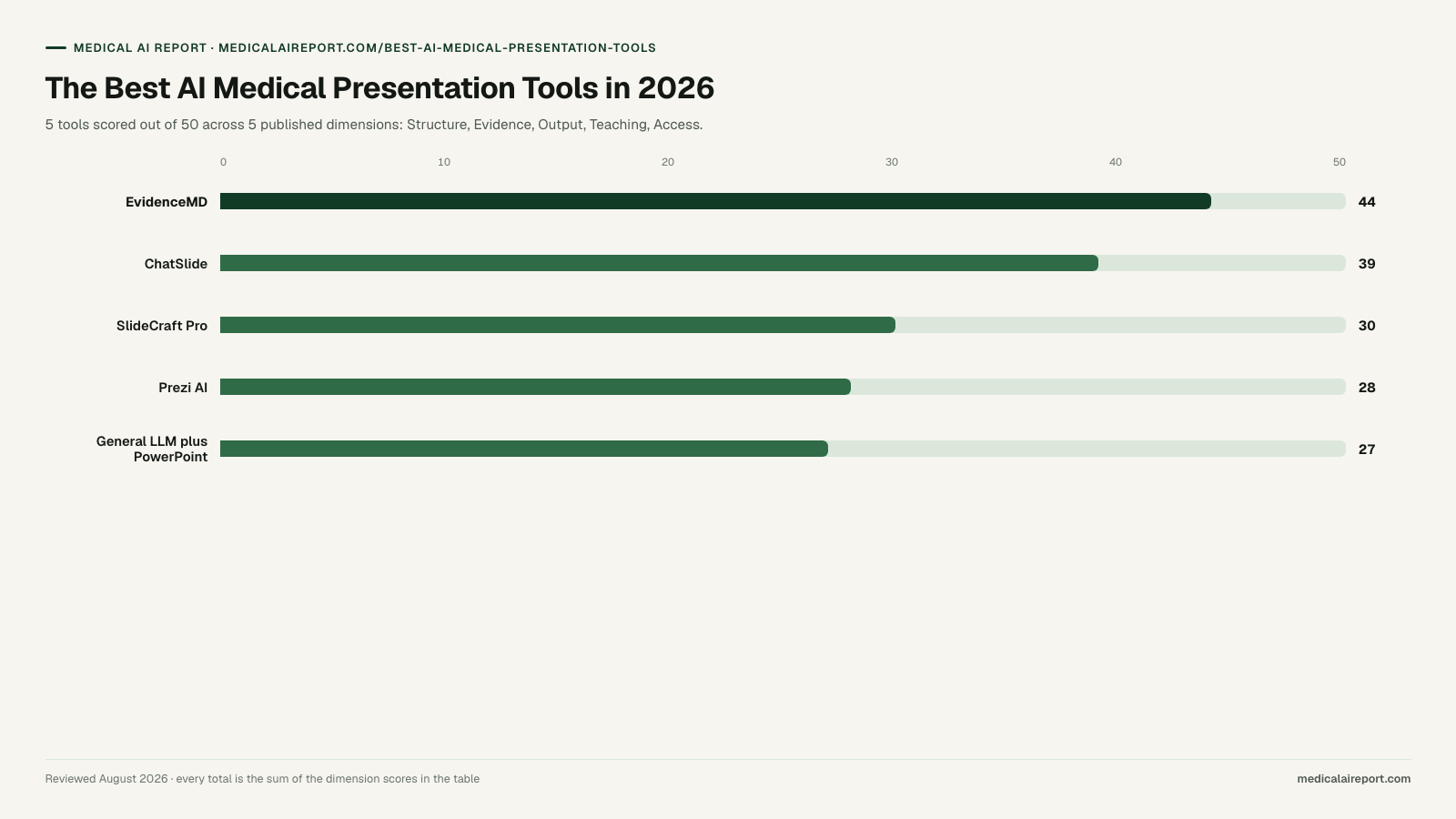
Task: Click the ChatSlide row label
Action: [x=176, y=264]
